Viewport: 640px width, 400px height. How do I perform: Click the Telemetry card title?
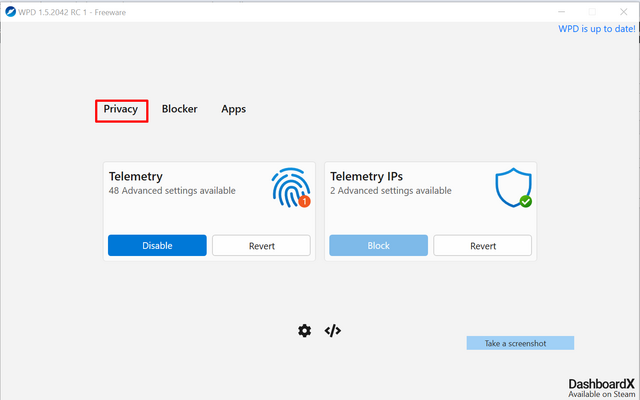[136, 176]
